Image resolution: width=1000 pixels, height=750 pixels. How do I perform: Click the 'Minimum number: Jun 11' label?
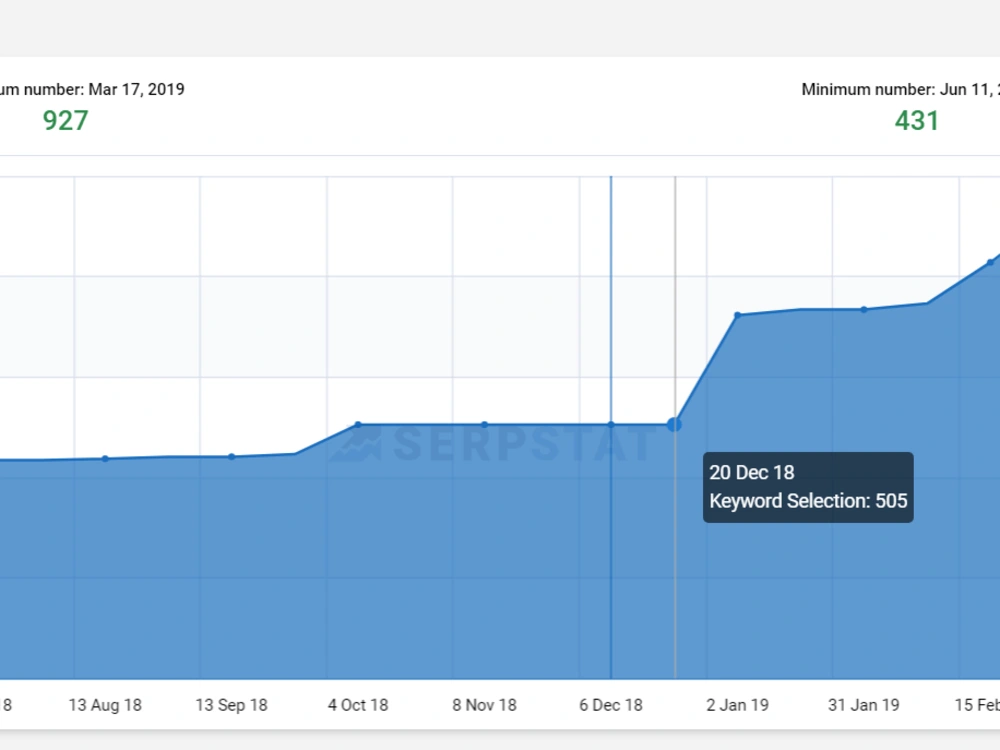901,89
